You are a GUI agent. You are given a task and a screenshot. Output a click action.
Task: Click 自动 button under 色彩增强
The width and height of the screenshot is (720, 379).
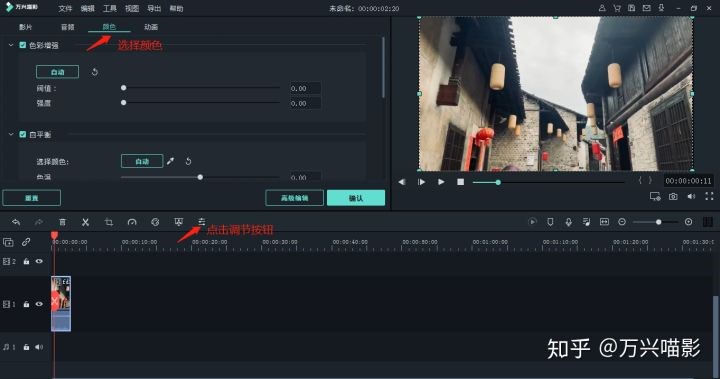pos(57,72)
